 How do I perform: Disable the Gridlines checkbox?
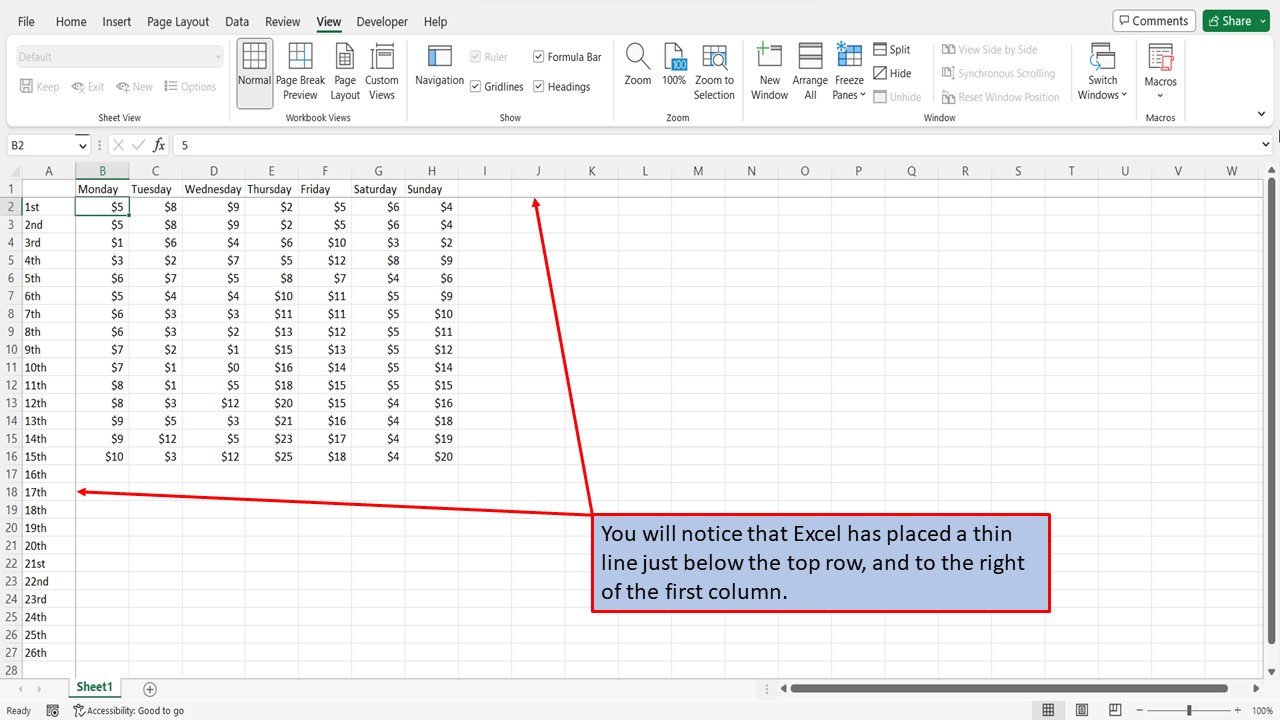(476, 86)
